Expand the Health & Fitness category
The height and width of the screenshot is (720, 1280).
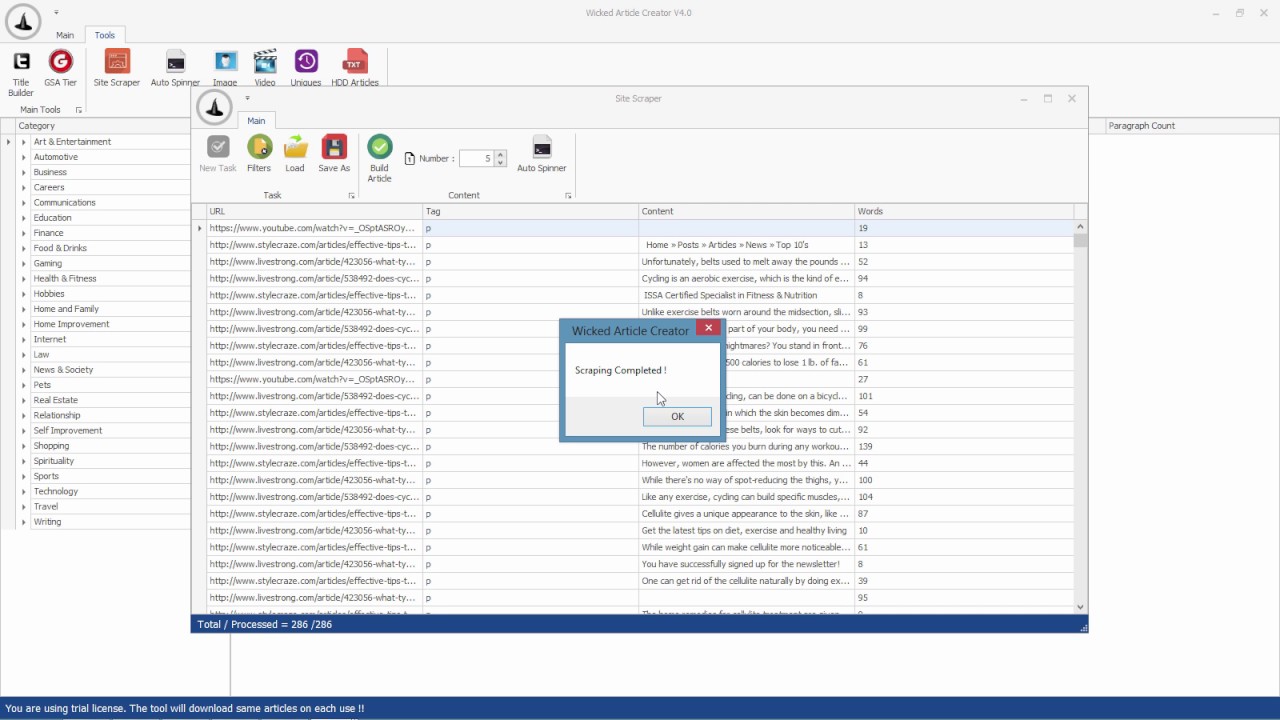[24, 279]
